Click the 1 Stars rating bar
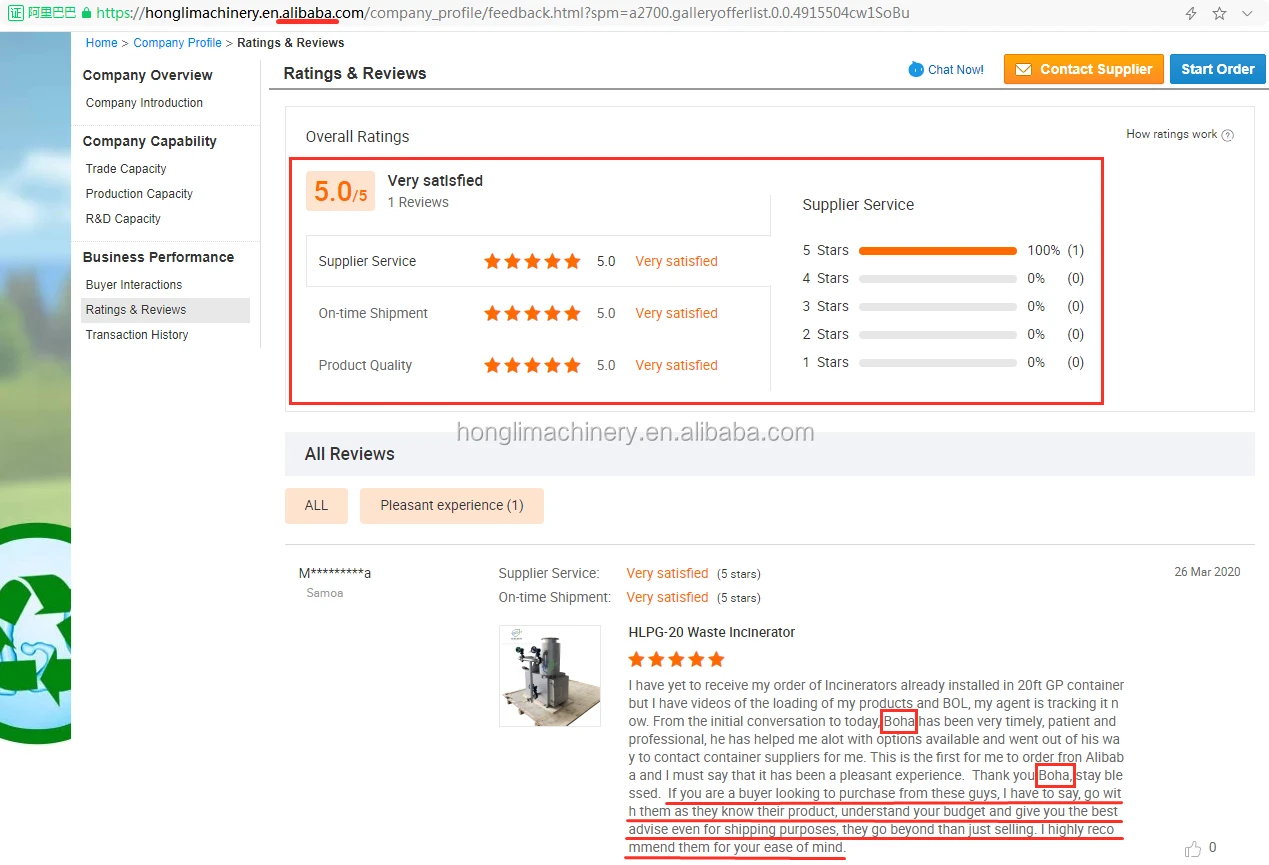Viewport: 1269px width, 865px height. (938, 362)
